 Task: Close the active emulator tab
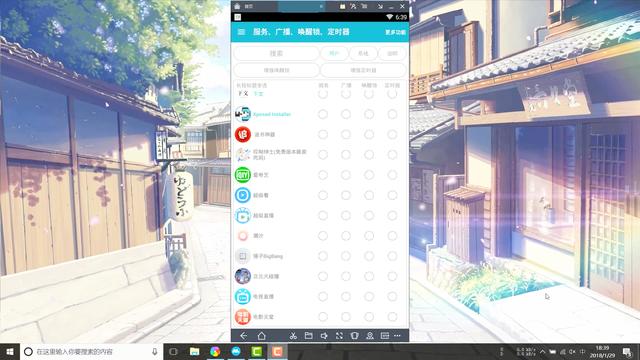coord(321,7)
